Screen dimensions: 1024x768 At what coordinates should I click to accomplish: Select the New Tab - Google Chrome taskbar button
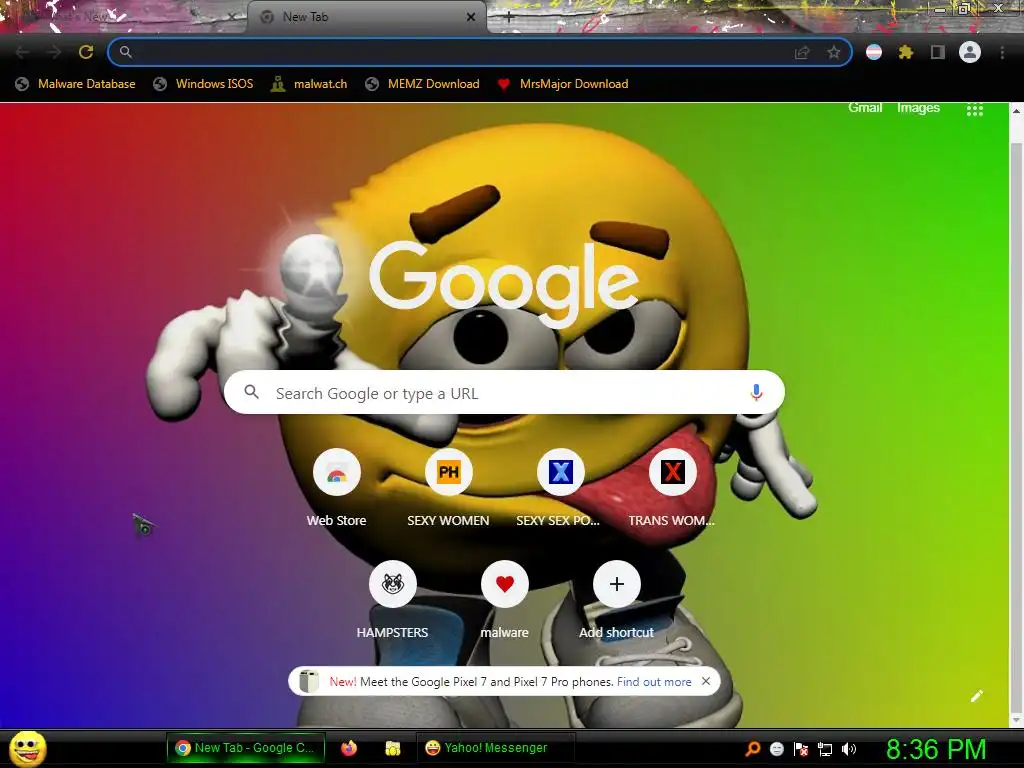(x=246, y=748)
